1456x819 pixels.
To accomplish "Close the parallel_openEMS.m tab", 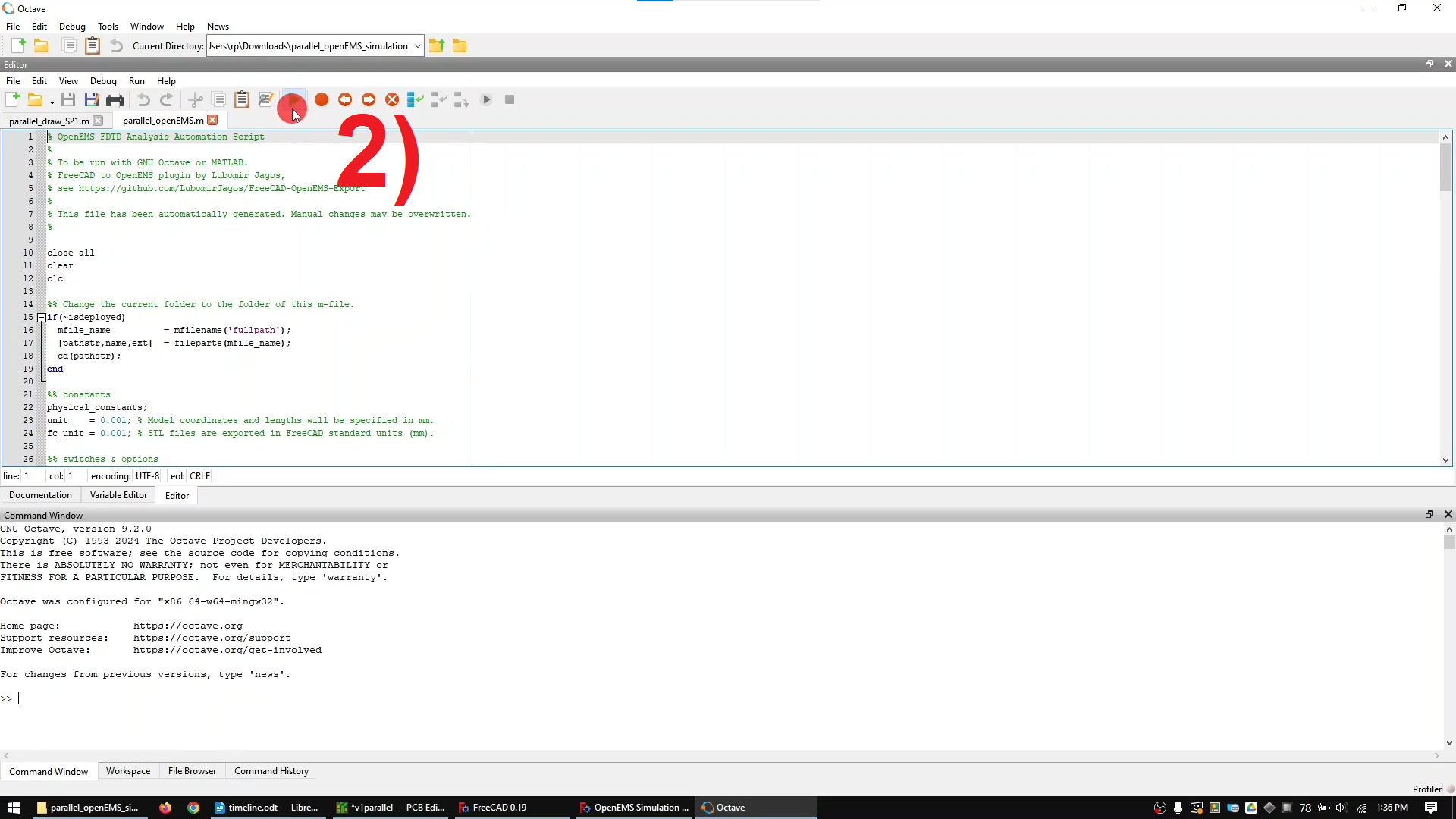I will coord(213,120).
